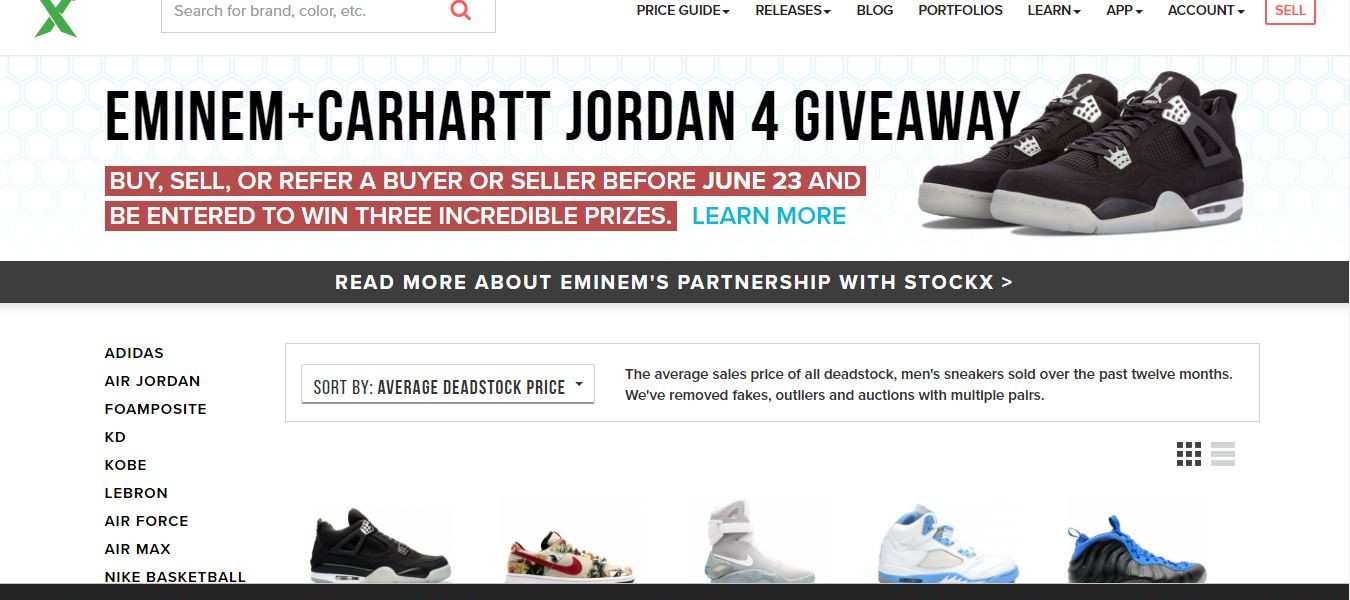Expand the Price Guide menu
The width and height of the screenshot is (1350, 600).
click(x=683, y=10)
